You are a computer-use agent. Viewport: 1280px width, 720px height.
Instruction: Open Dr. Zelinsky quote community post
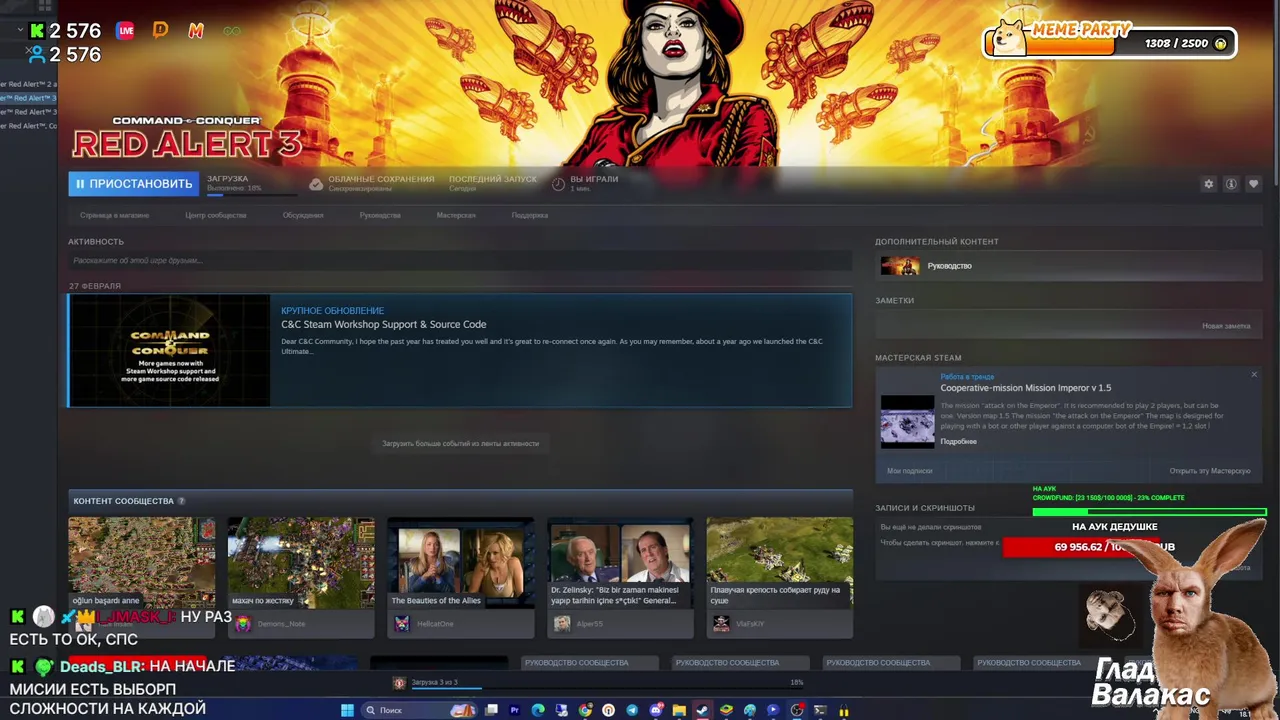620,562
